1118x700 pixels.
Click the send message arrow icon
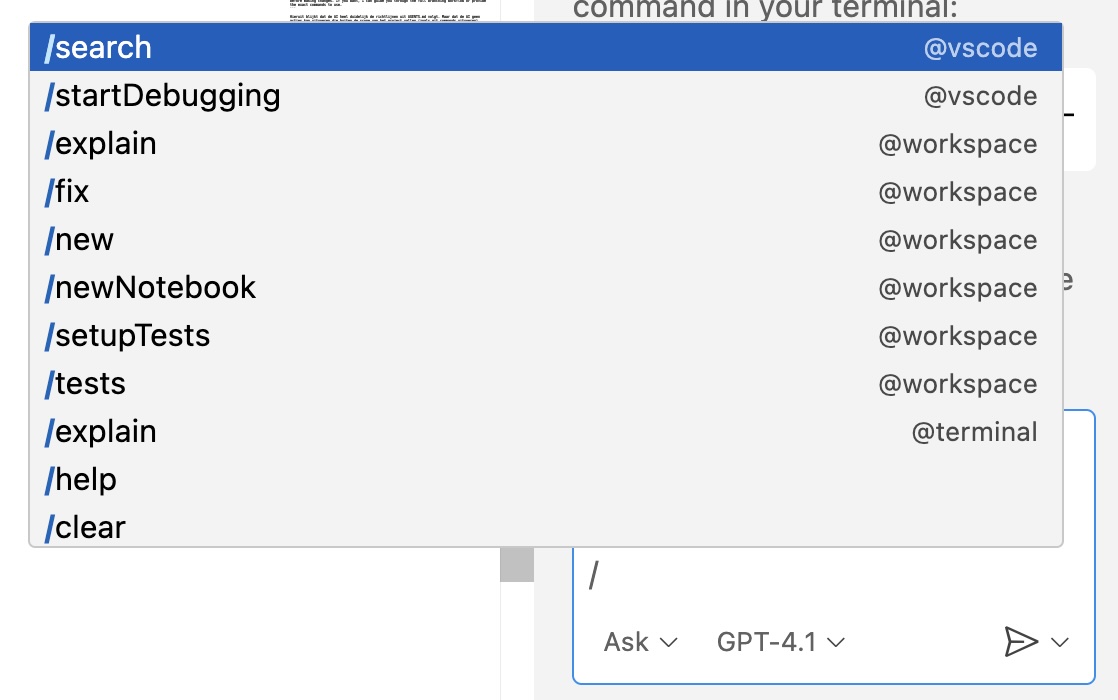tap(1020, 641)
